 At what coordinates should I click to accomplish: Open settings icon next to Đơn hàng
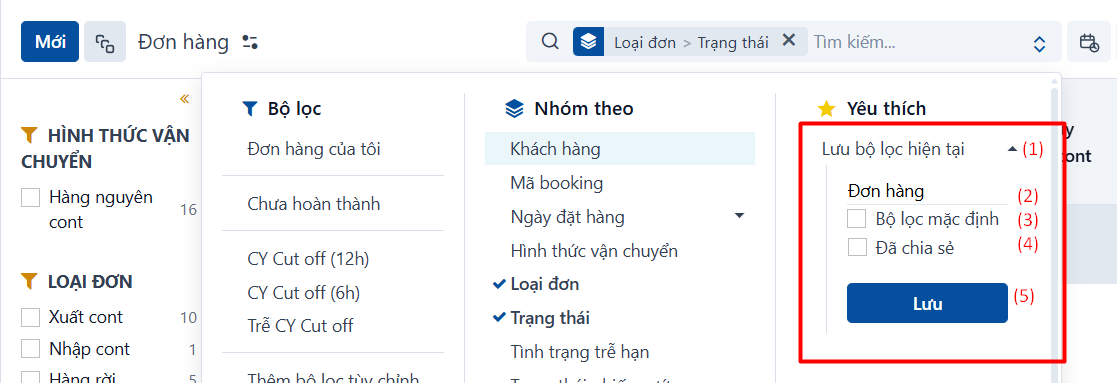coord(249,42)
